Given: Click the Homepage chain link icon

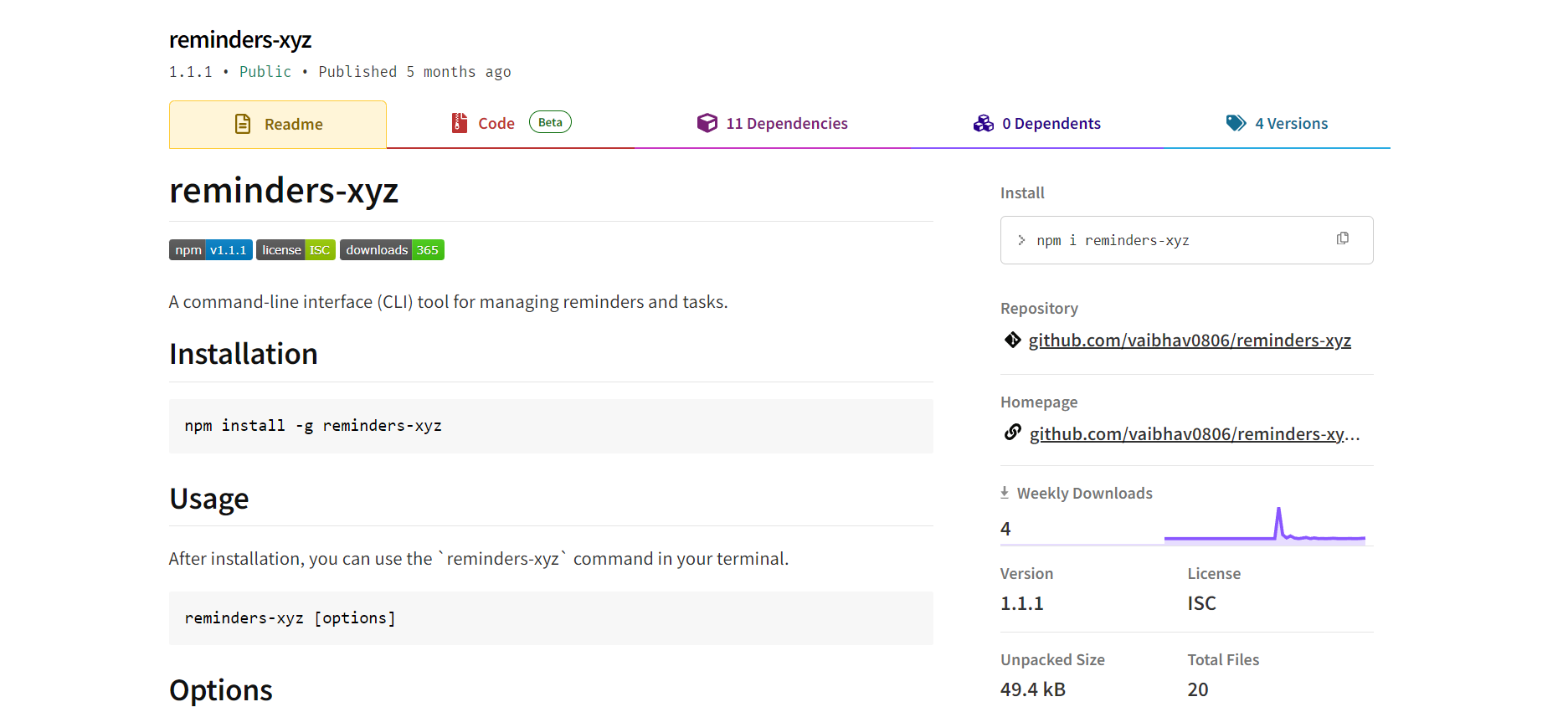Looking at the screenshot, I should coord(1013,433).
